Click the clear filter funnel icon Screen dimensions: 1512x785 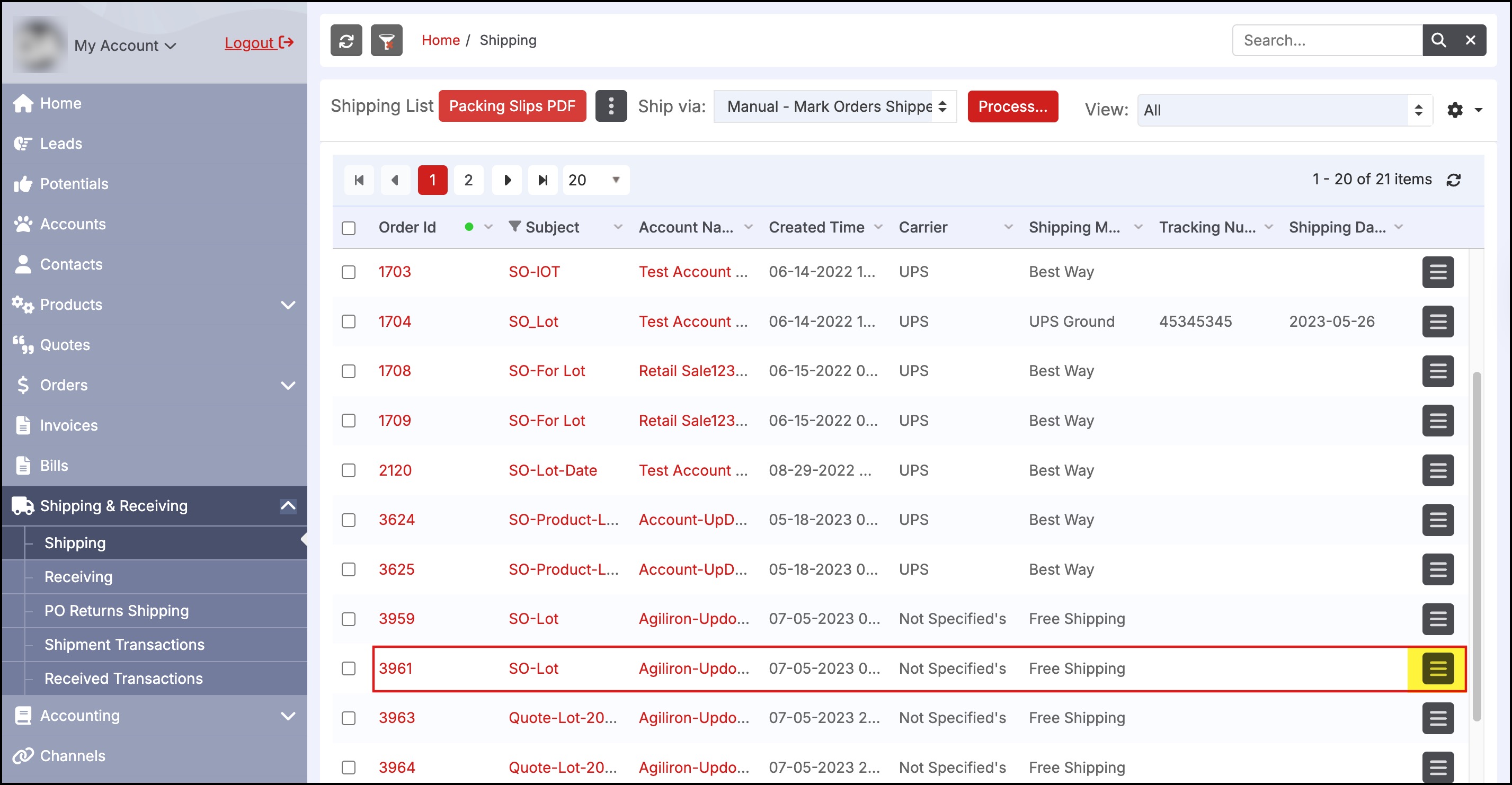[x=386, y=40]
